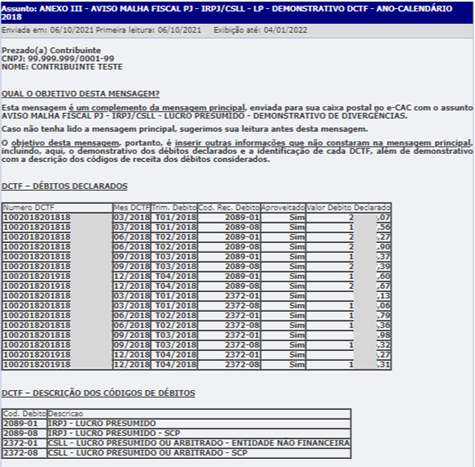Click 'IRPJ - LUCRO PRESUMIDO - SCP' description cell

(x=114, y=433)
